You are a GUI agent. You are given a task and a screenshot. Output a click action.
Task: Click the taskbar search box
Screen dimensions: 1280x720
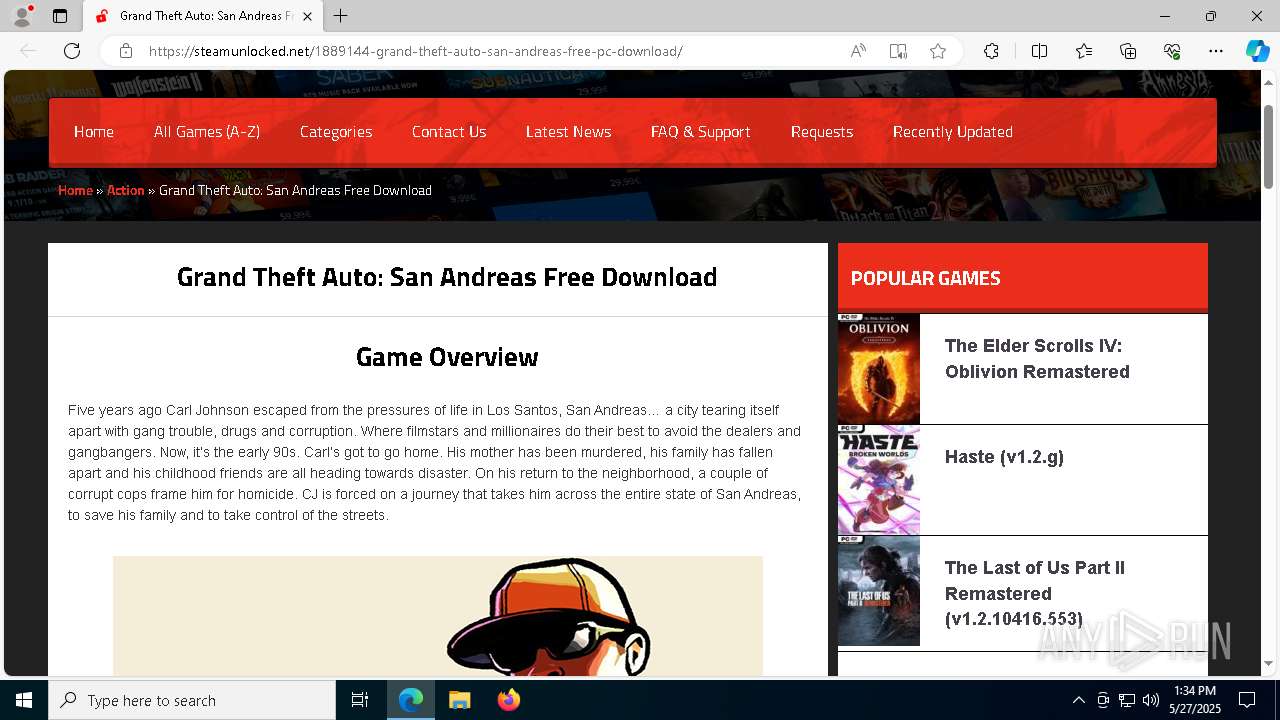192,700
